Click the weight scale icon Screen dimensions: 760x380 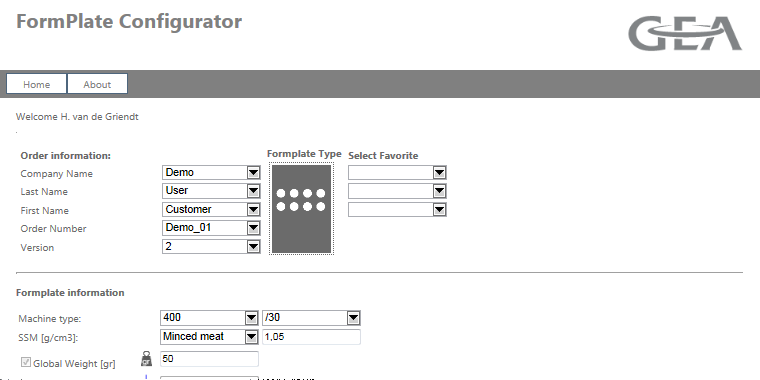pyautogui.click(x=146, y=359)
